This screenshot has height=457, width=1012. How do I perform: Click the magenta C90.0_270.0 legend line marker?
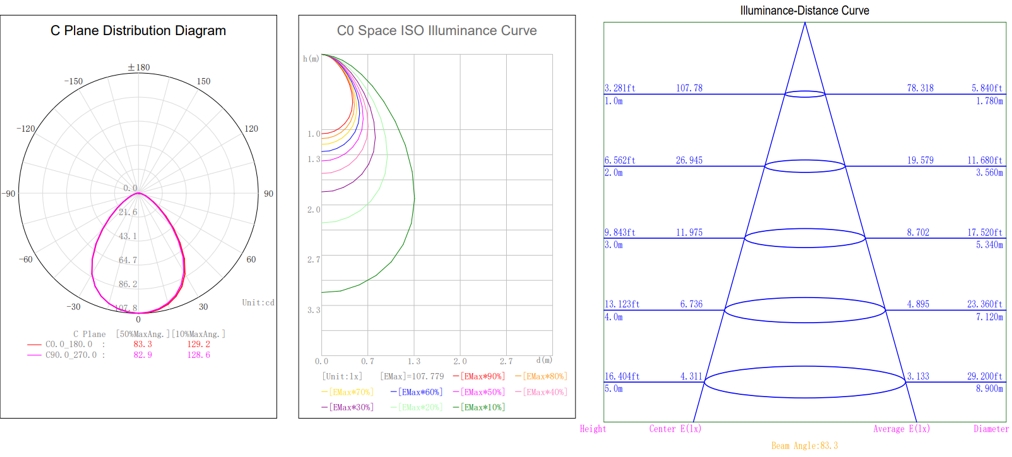[35, 355]
